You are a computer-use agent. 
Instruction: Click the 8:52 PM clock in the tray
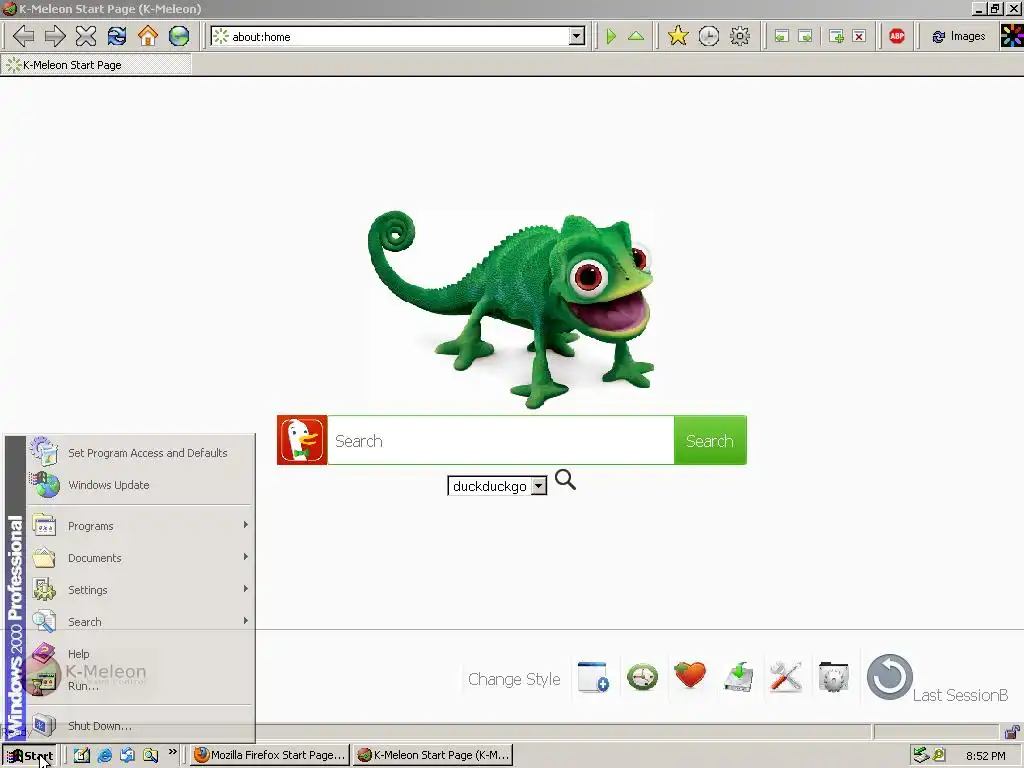(x=985, y=756)
